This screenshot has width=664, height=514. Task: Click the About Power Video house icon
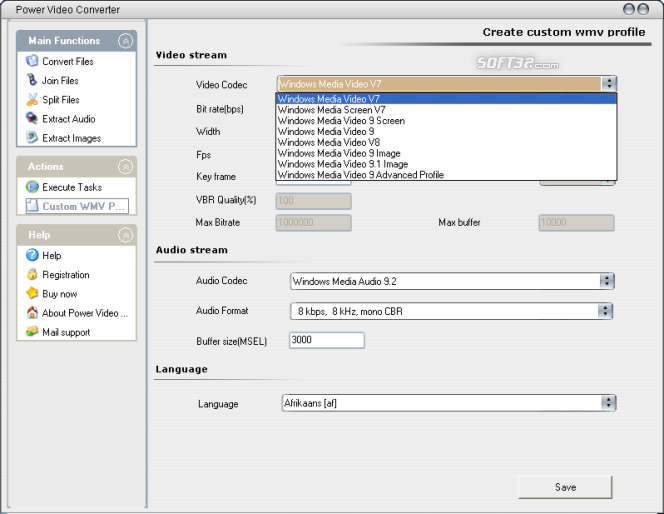(32, 312)
